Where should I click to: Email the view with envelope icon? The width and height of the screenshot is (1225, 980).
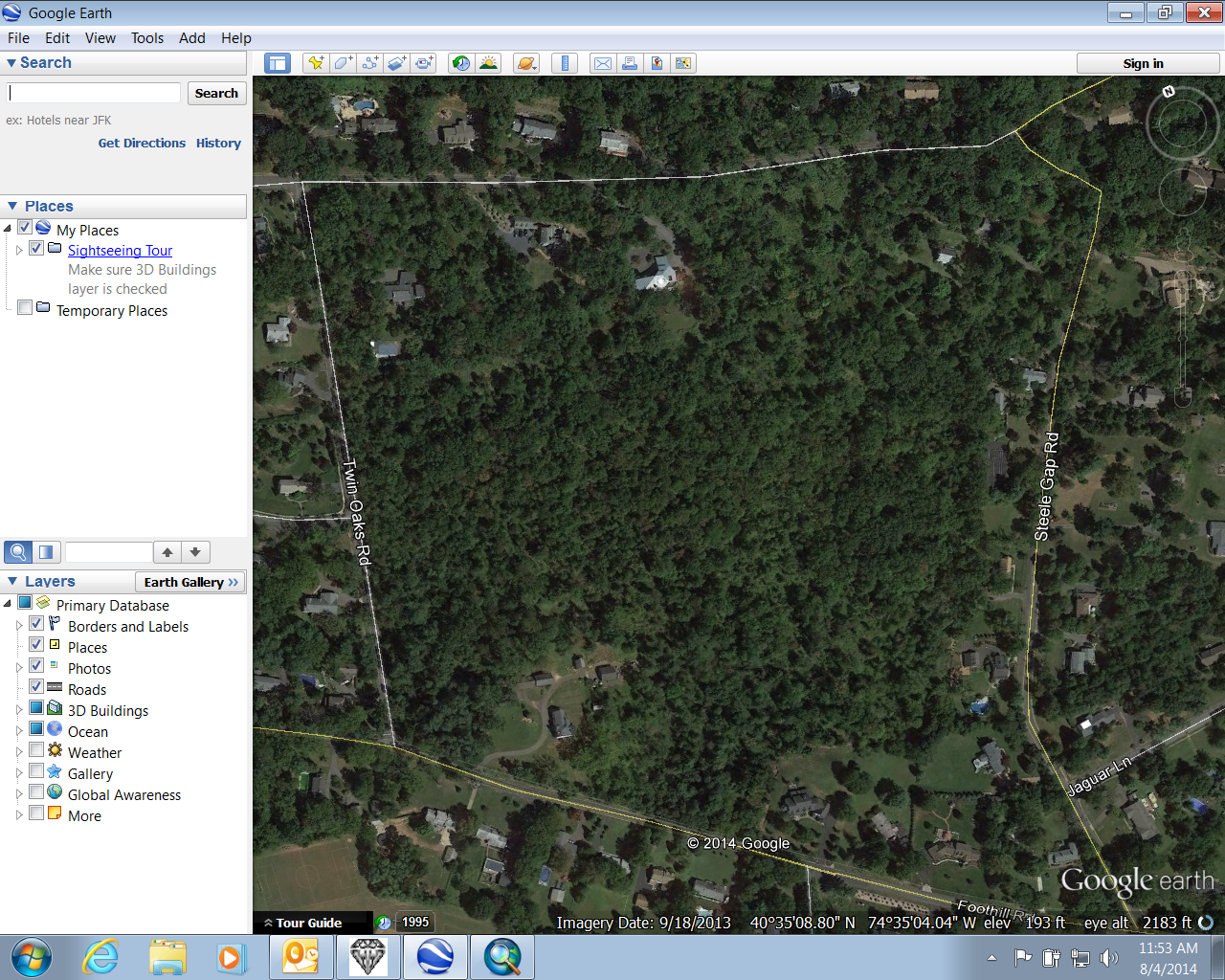pyautogui.click(x=603, y=63)
